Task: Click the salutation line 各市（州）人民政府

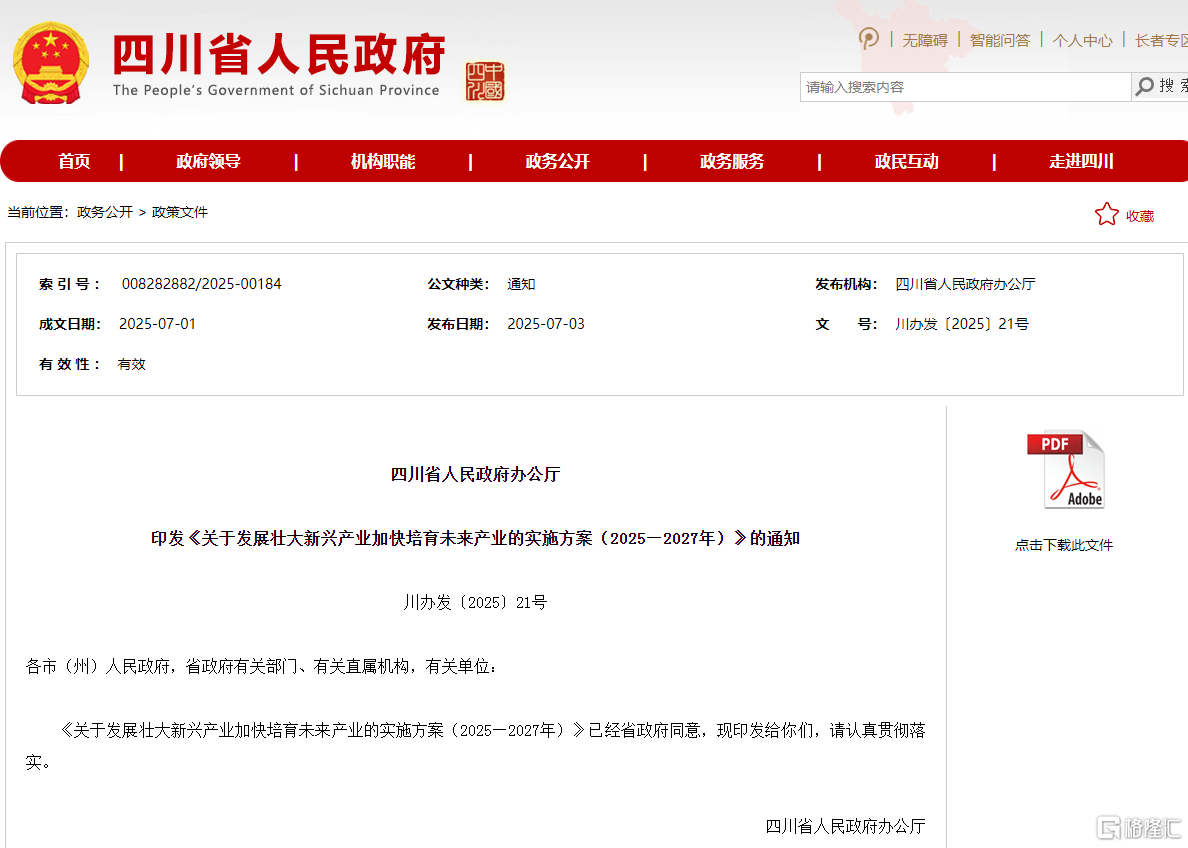Action: click(x=261, y=667)
